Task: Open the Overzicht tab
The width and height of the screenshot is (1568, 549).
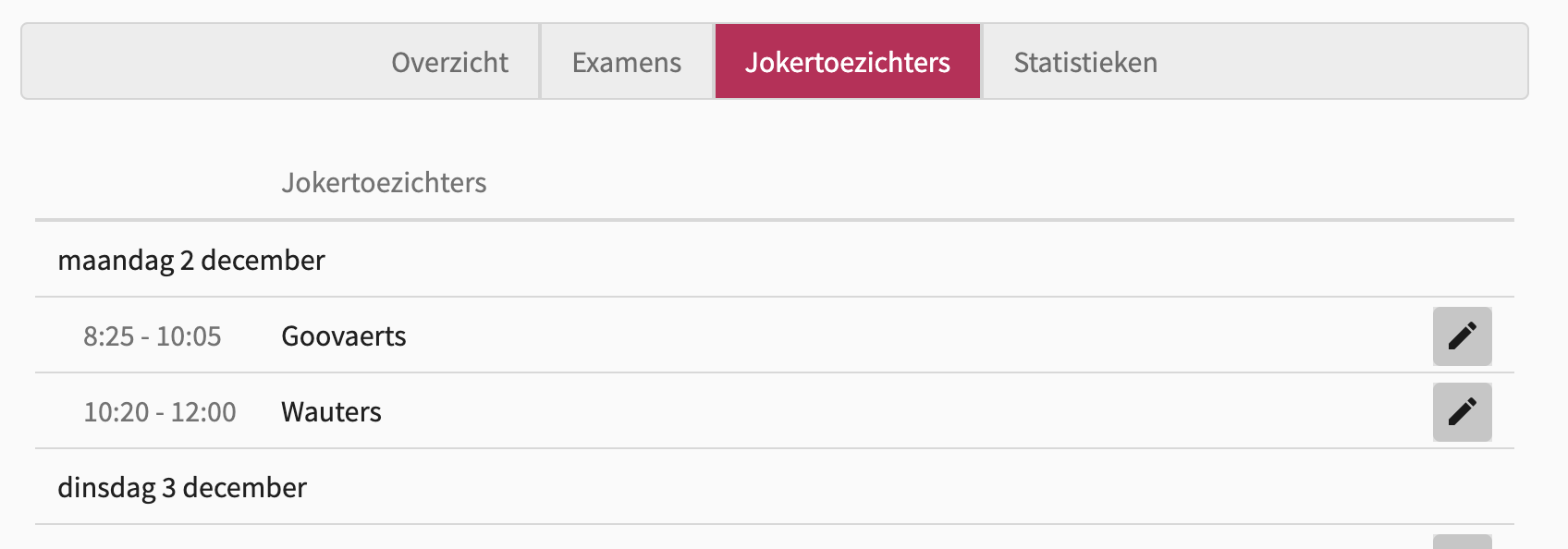Action: point(449,62)
